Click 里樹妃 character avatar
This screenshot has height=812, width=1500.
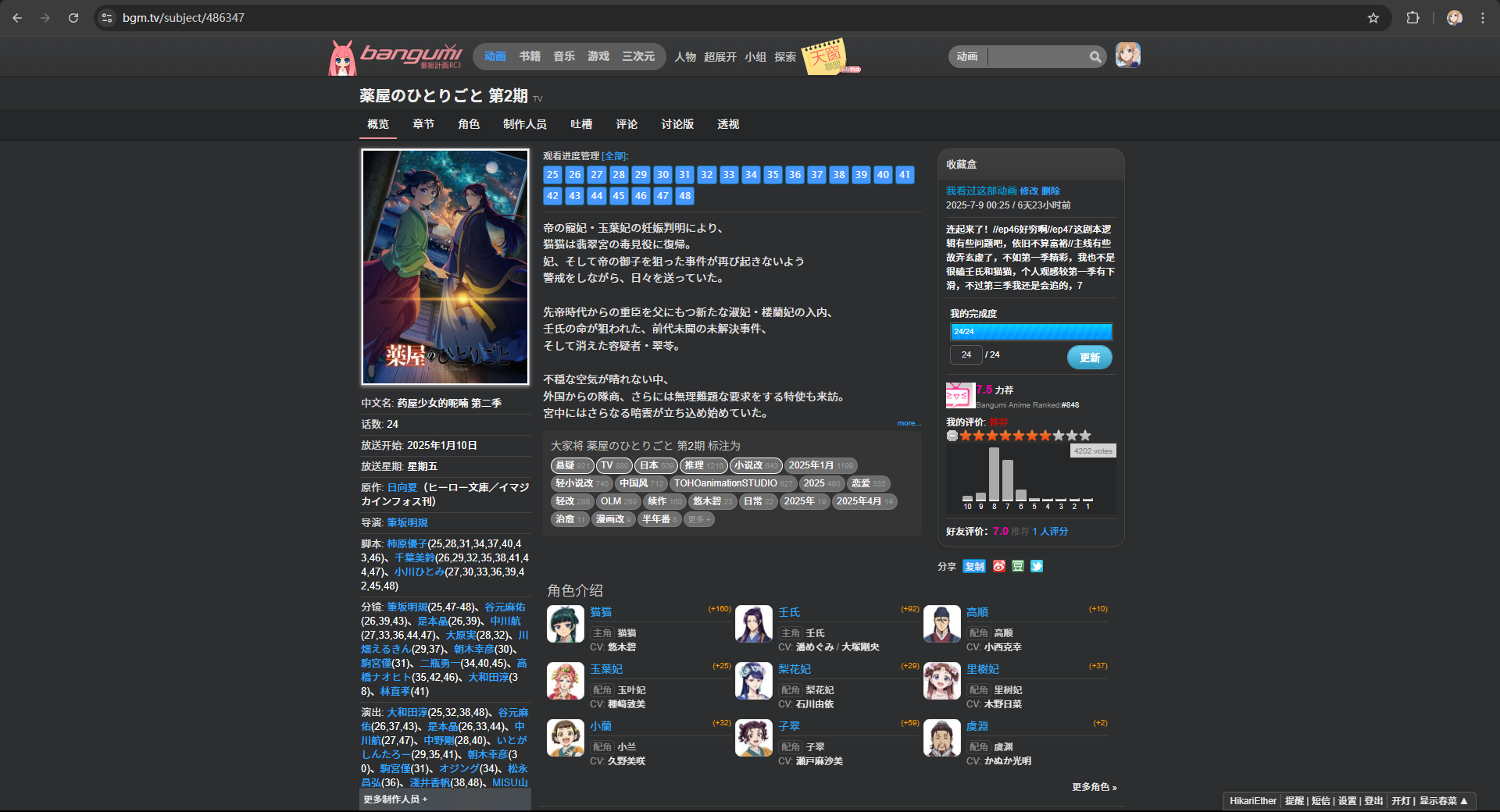(941, 681)
